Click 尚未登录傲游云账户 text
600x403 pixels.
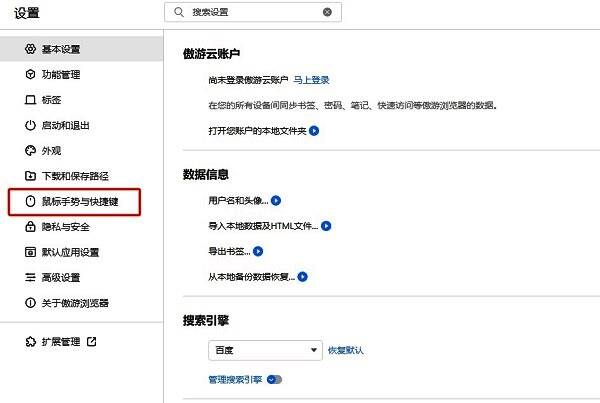tap(248, 80)
